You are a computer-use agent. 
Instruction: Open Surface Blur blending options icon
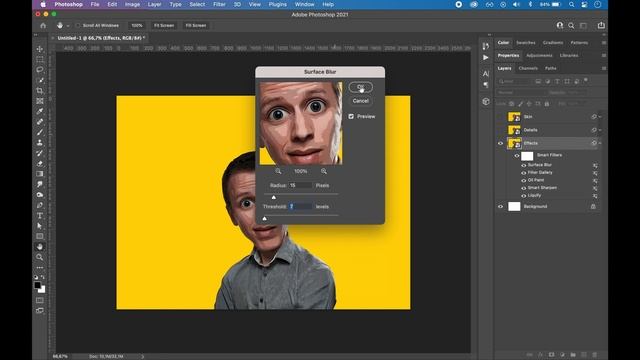595,165
